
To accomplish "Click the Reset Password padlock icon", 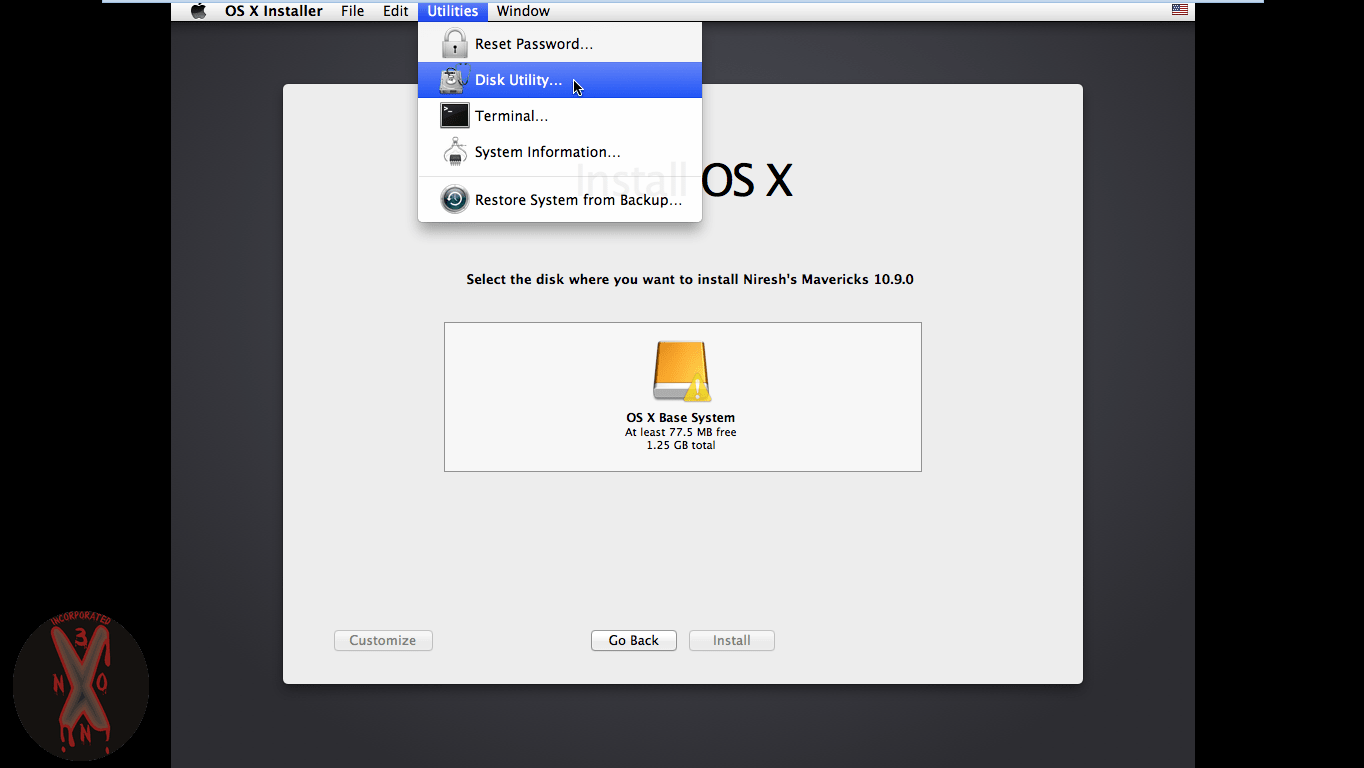I will [455, 44].
